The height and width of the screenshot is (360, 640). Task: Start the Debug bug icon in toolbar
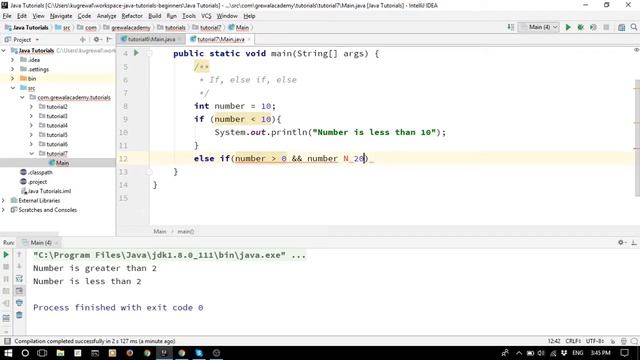(x=580, y=27)
